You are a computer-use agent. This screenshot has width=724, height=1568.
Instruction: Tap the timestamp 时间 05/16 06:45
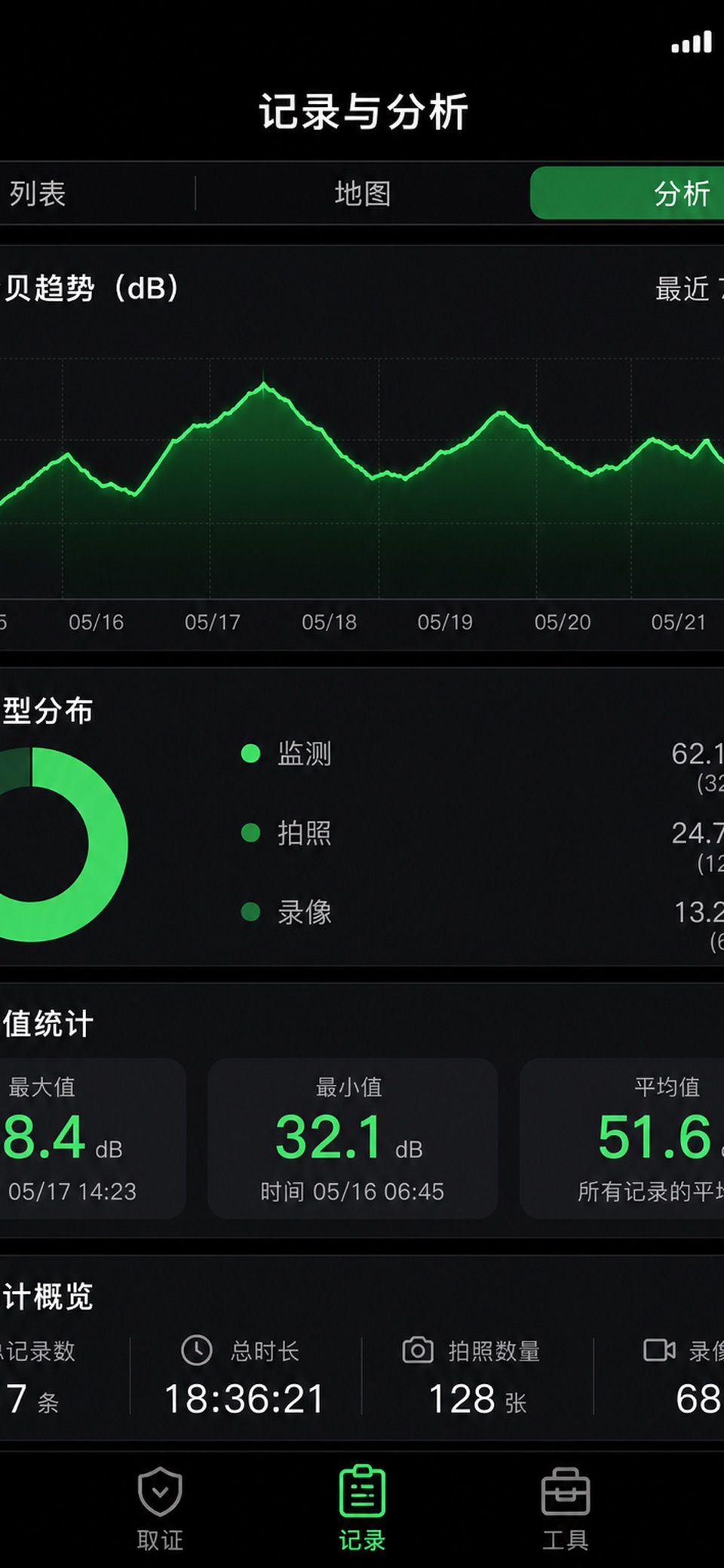(x=352, y=1191)
